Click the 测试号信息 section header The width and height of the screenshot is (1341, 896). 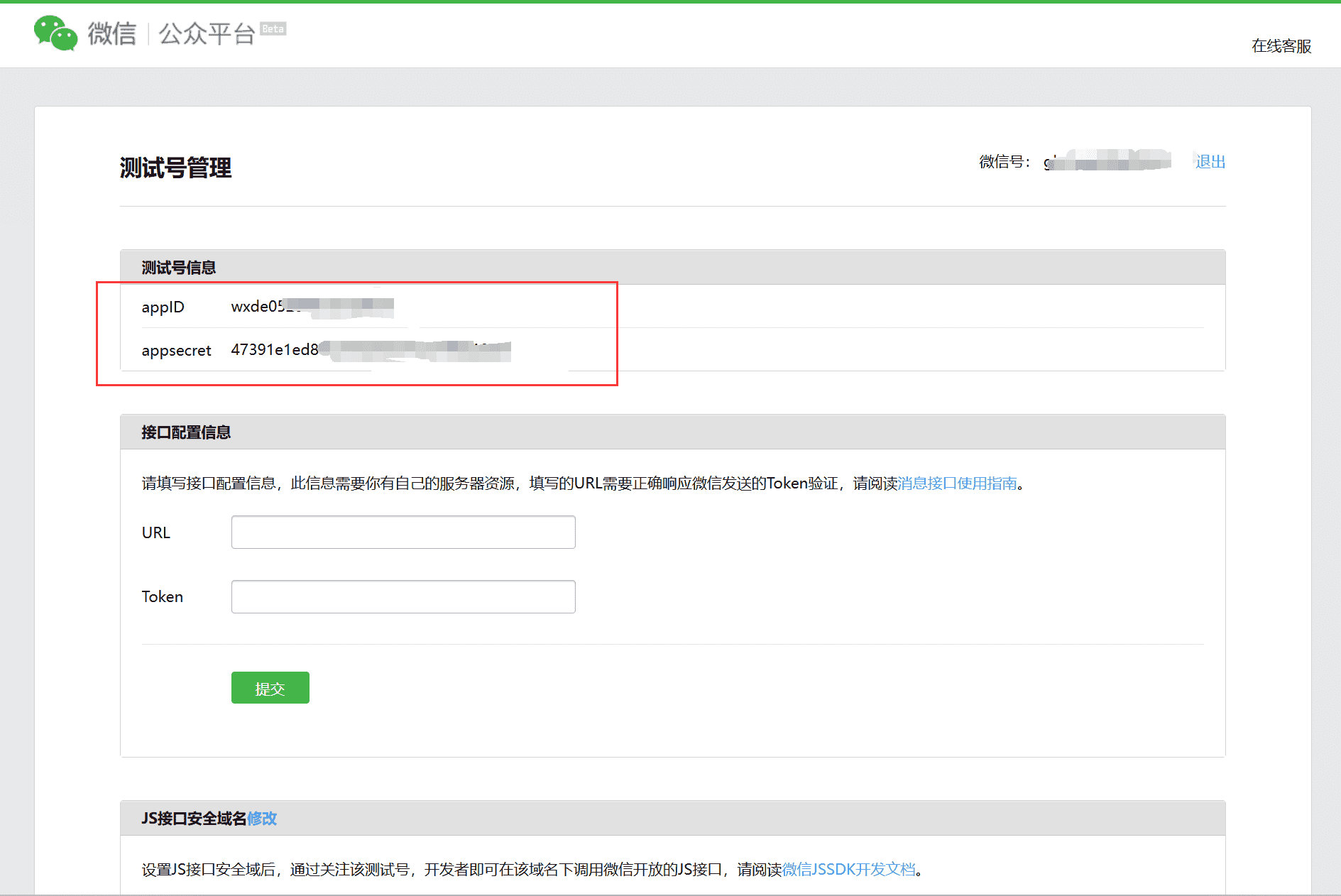tap(179, 267)
